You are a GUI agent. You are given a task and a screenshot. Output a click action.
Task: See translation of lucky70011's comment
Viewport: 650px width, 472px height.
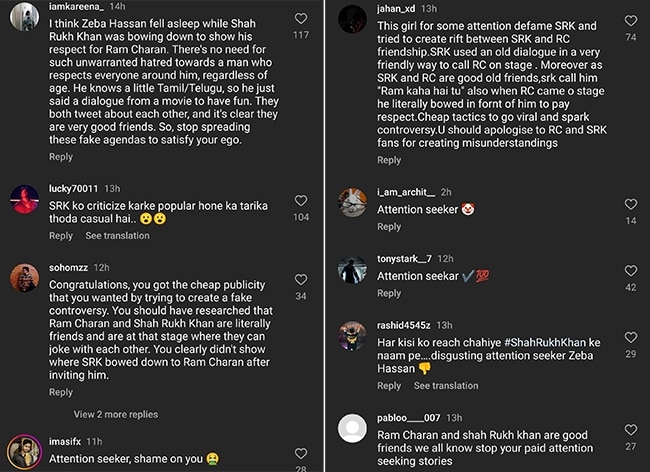tap(118, 236)
